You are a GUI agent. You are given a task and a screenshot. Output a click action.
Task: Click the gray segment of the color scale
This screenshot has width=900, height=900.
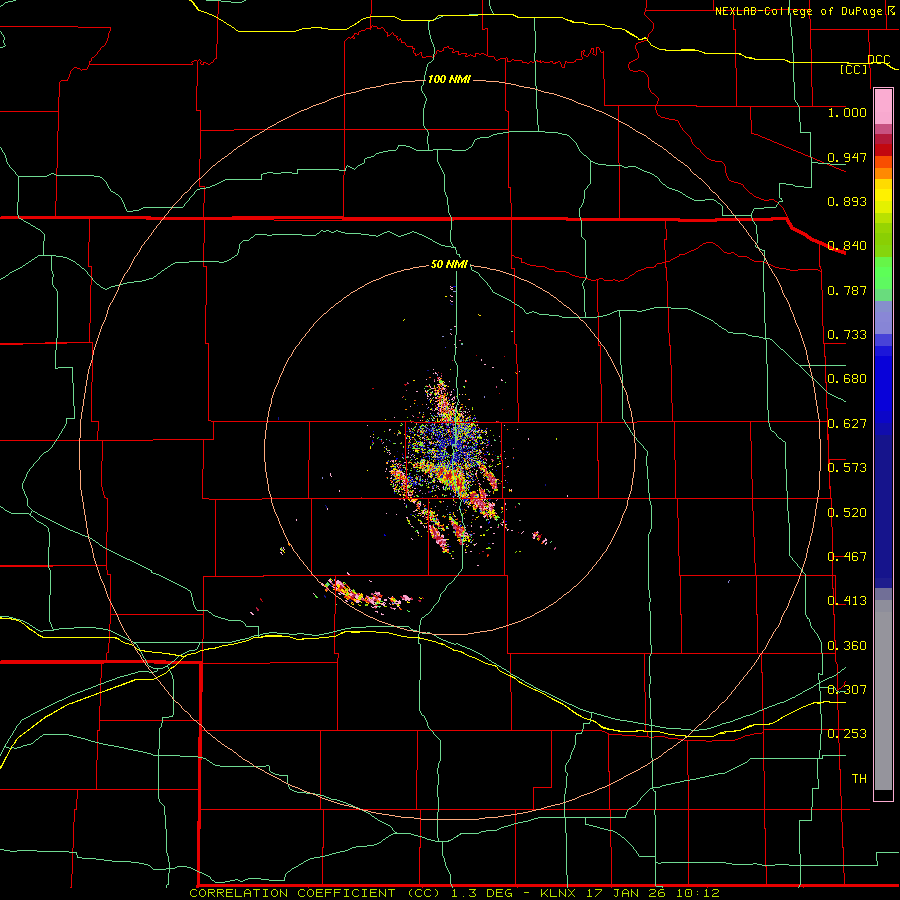point(883,695)
